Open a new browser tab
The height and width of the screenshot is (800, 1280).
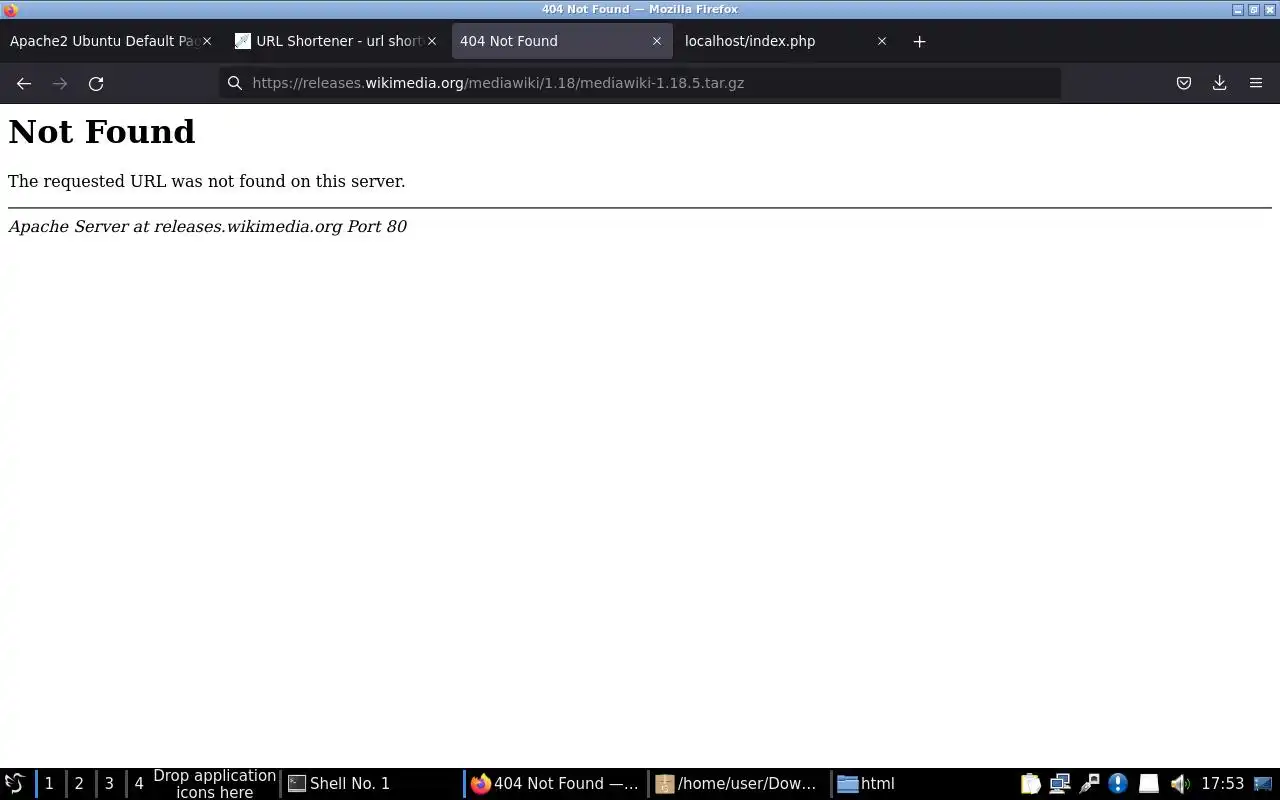[920, 41]
